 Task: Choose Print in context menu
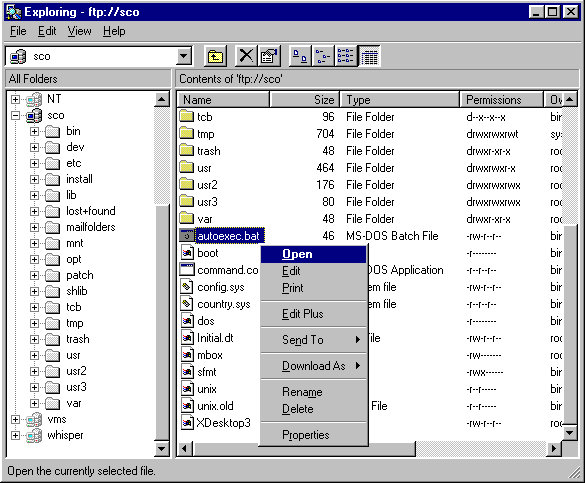tap(313, 288)
